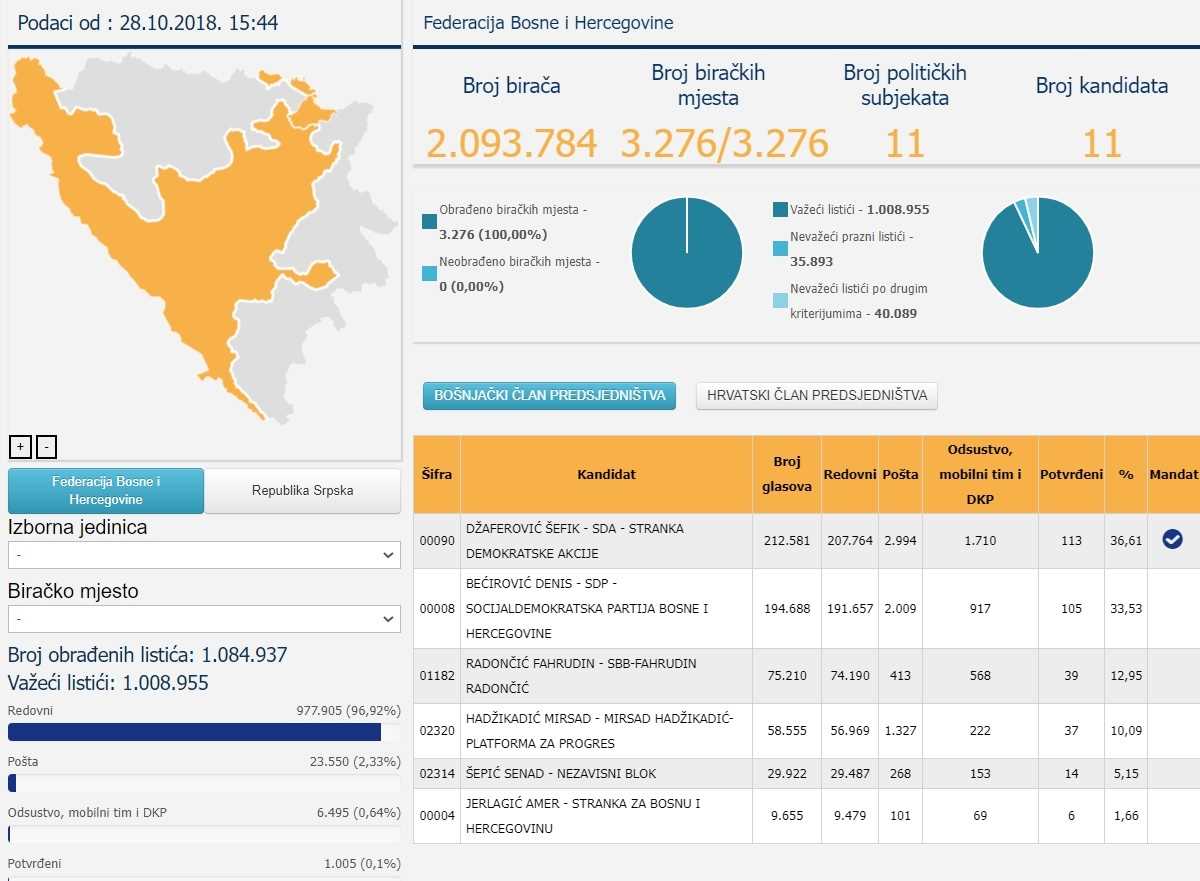Select Bošnjački član Predsjedništva button
This screenshot has height=881, width=1200.
549,396
